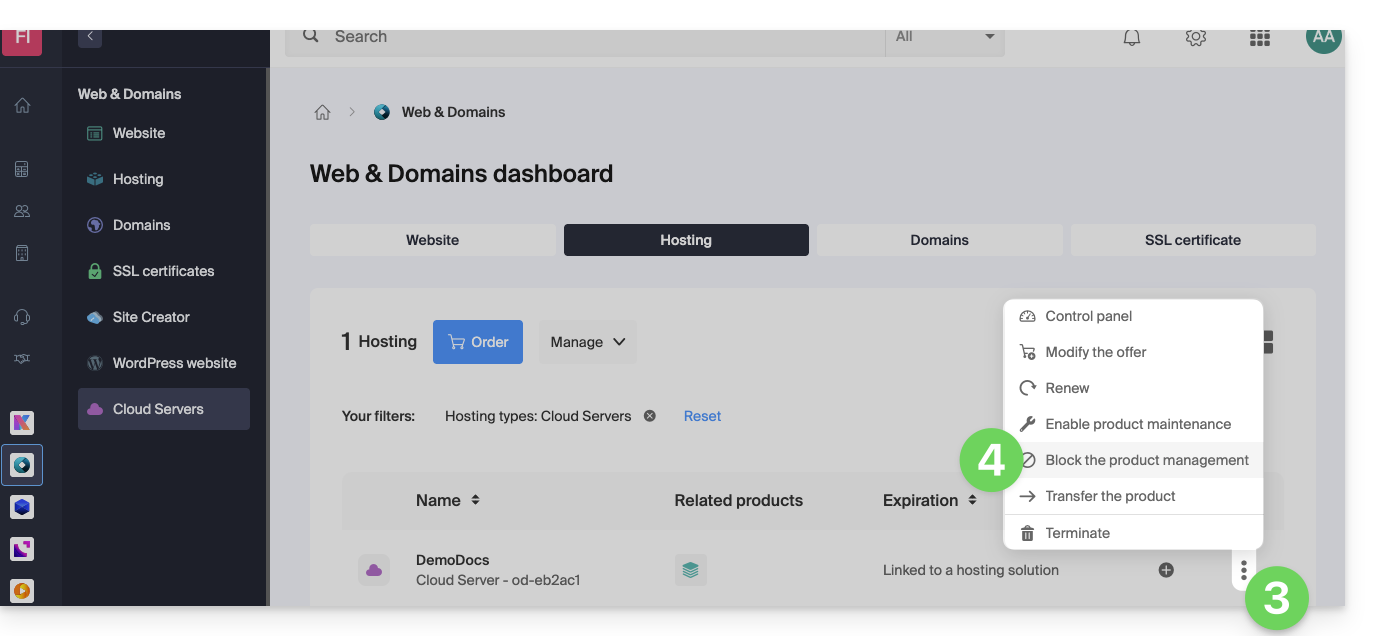Expand the Manage dropdown

pos(587,342)
